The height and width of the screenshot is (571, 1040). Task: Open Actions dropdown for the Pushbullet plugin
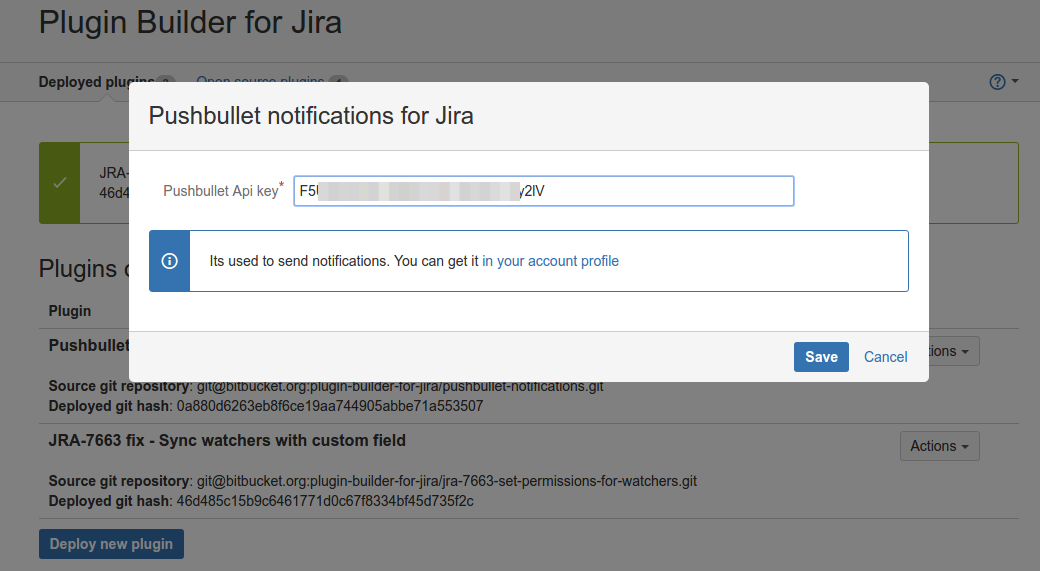coord(953,351)
